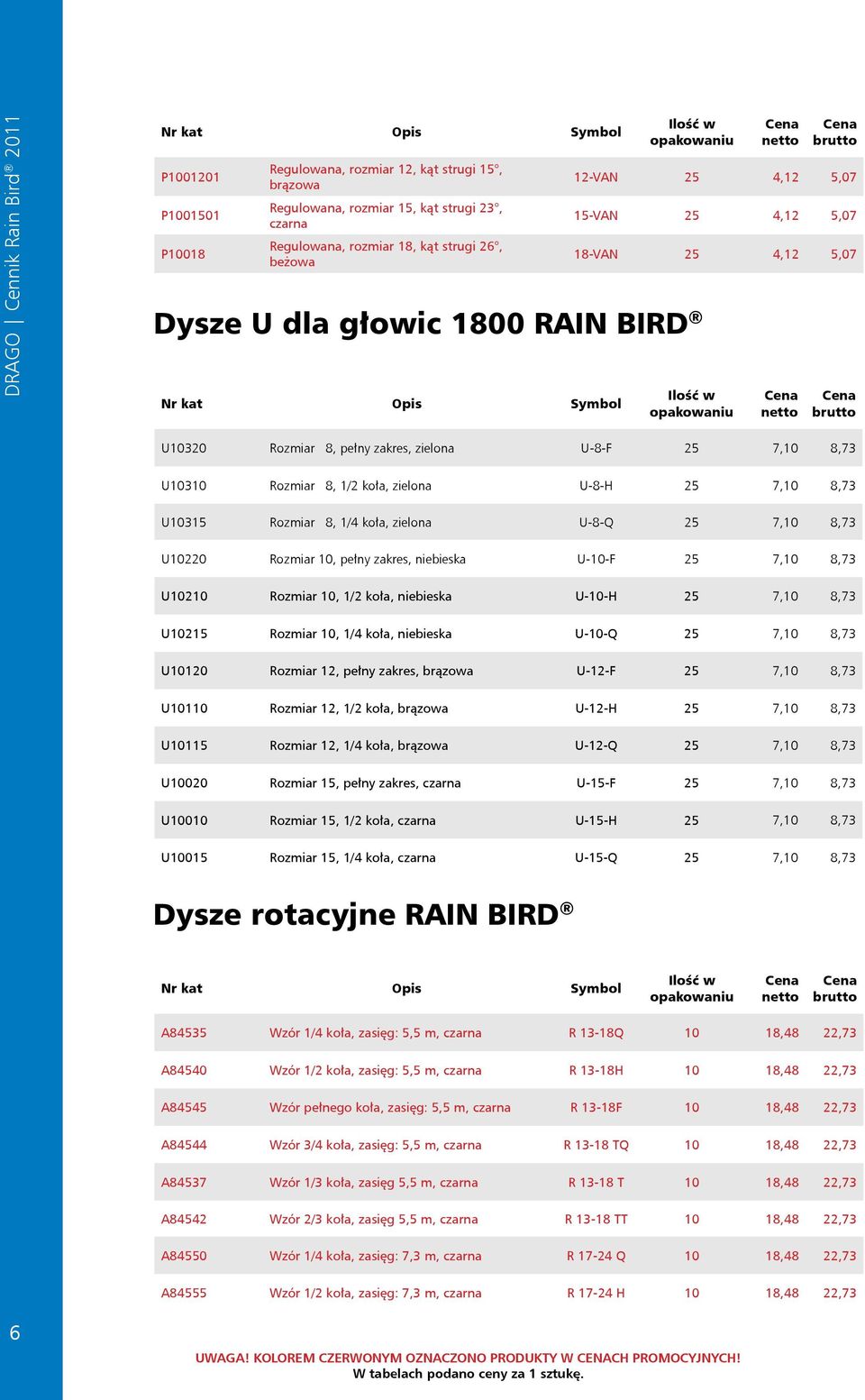Click catalog number U10110

click(184, 709)
